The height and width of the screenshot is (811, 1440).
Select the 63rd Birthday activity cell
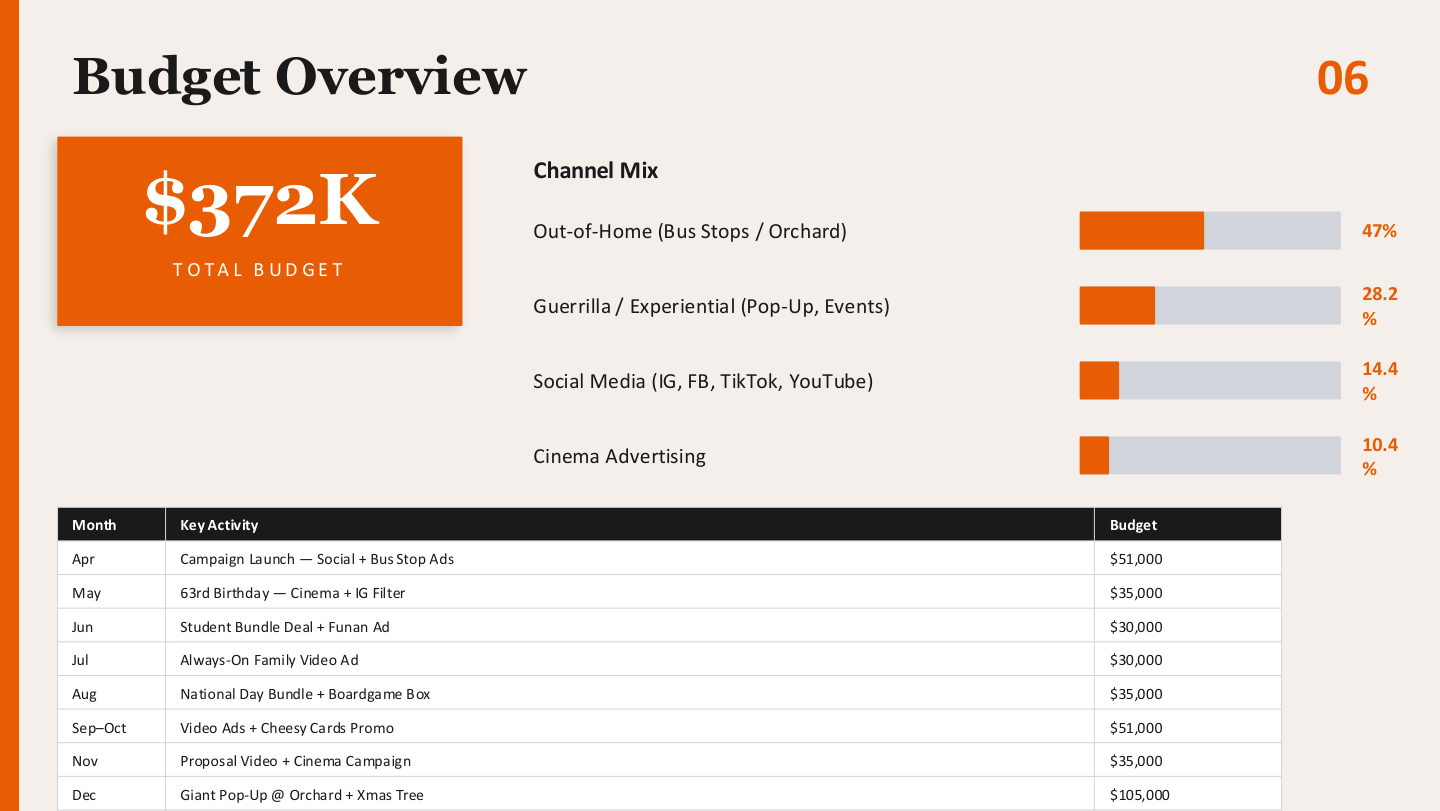[x=292, y=593]
